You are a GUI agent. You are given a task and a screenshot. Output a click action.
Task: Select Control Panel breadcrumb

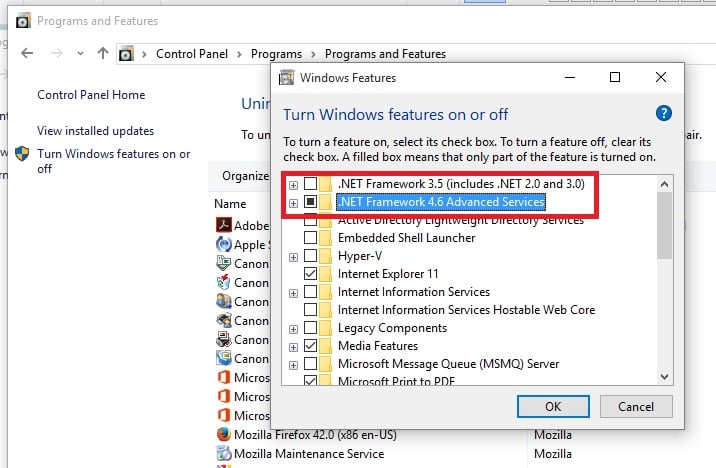click(x=192, y=54)
